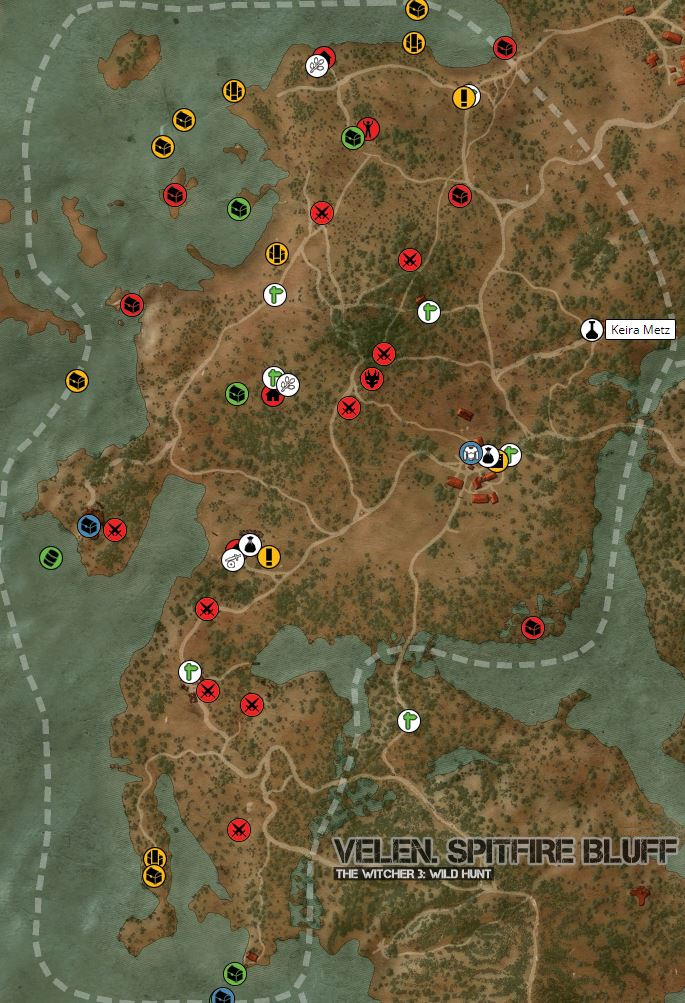
Task: Open yellow chest at the top edge
Action: 417,10
